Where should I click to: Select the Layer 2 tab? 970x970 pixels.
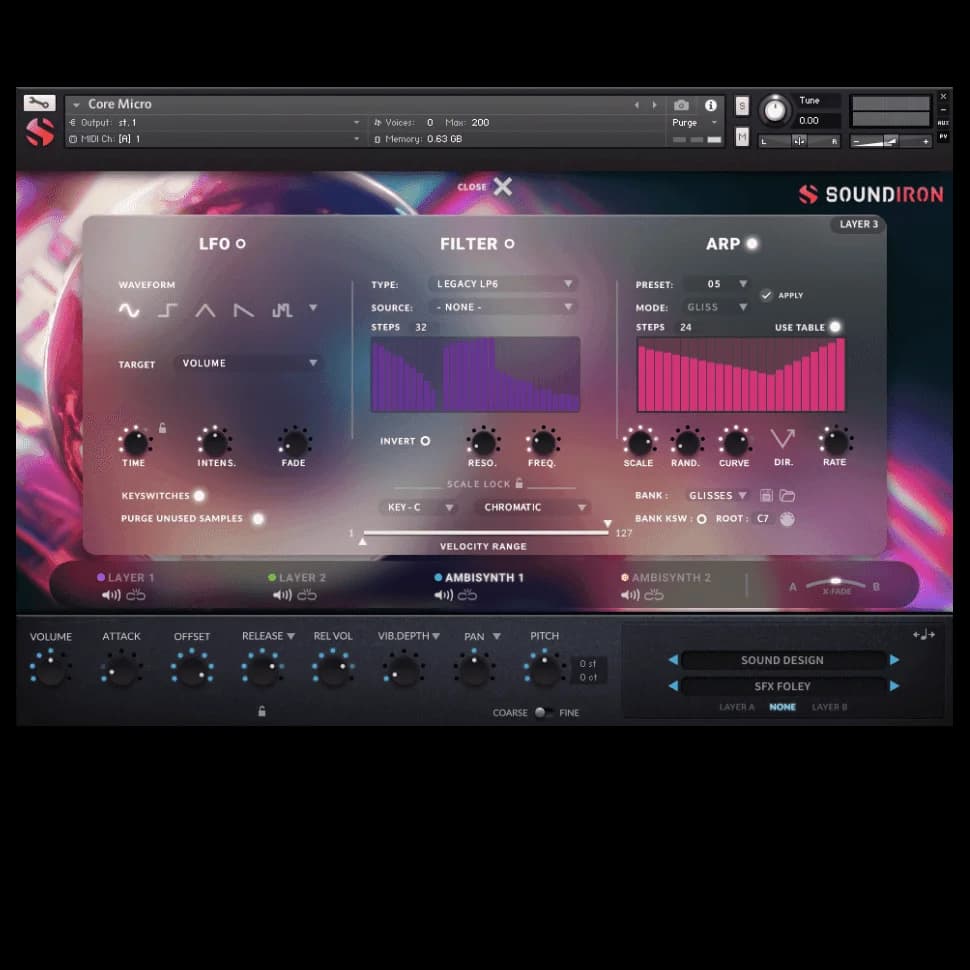302,578
